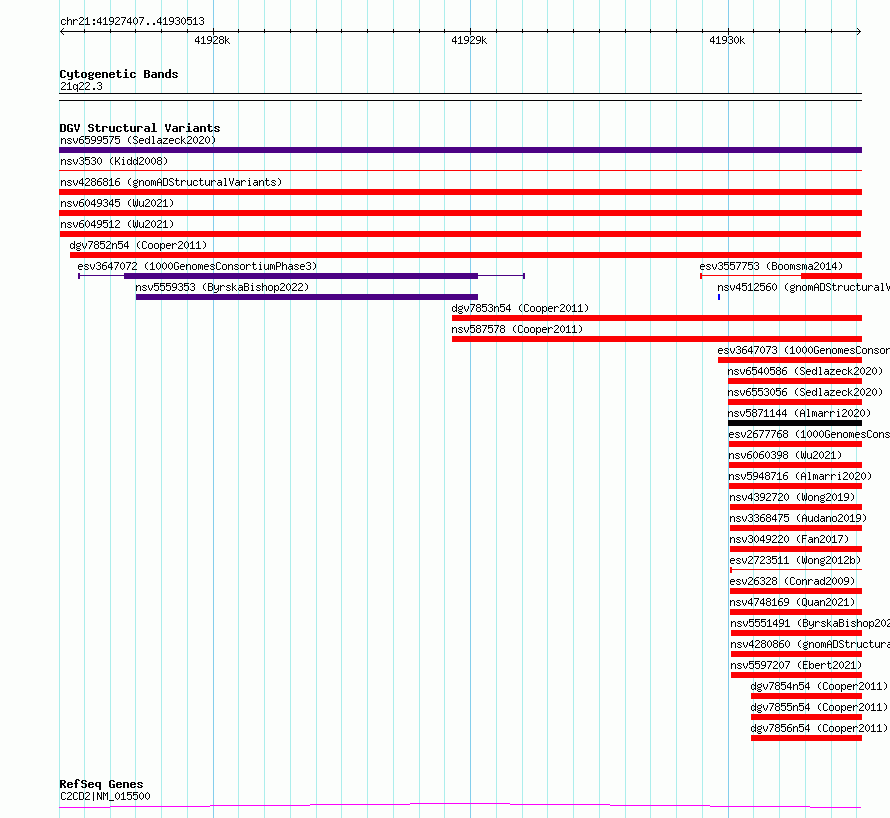
Task: Click the 41929k ruler tick label
Action: [469, 40]
